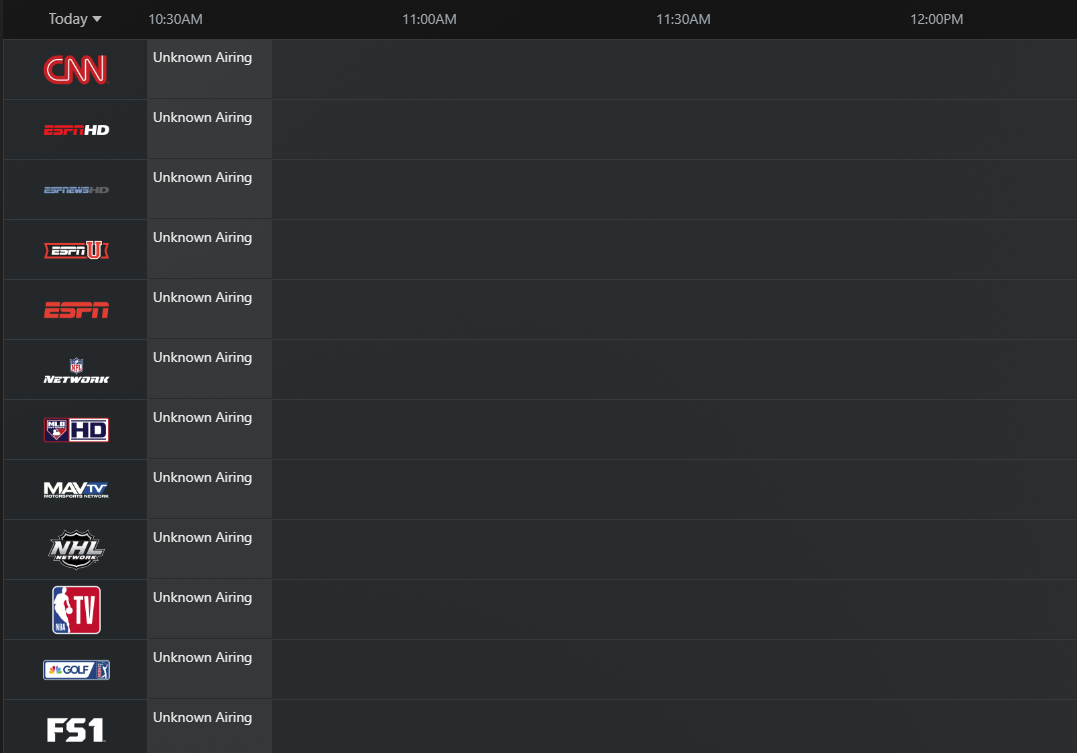
Task: Open ESPNU's Unknown Airing program
Action: click(x=209, y=249)
